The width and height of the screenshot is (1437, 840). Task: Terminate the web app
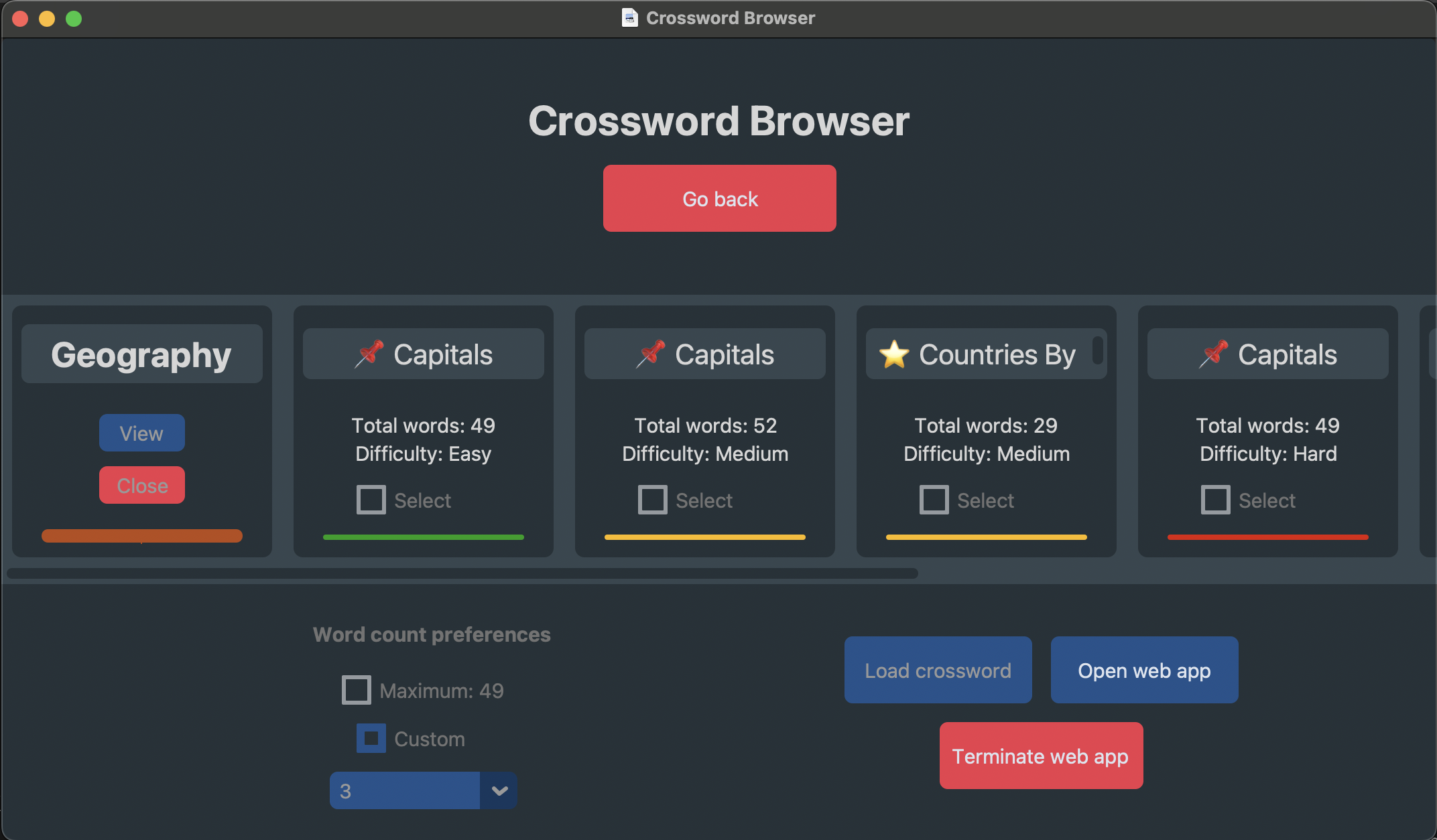(1040, 756)
